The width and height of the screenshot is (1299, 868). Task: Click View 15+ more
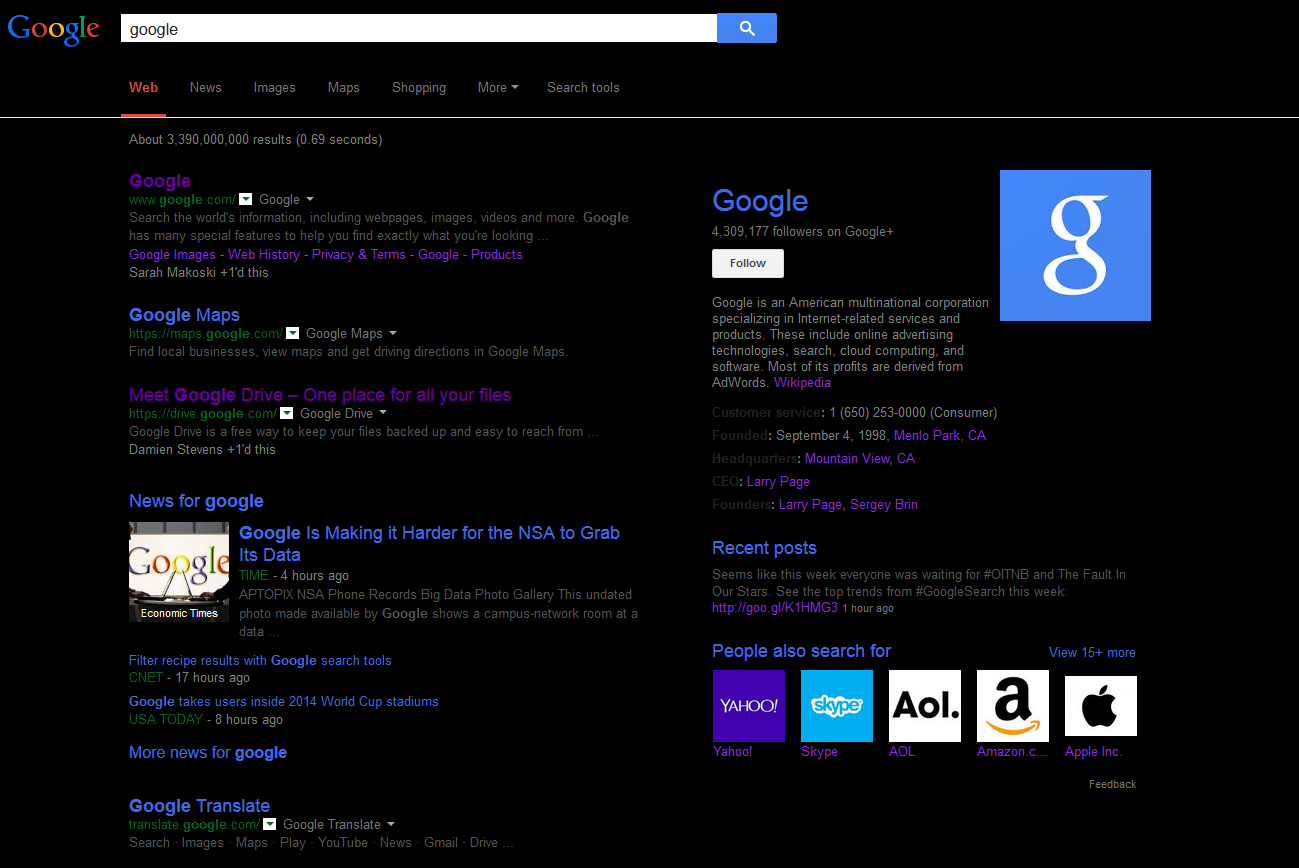click(x=1092, y=652)
